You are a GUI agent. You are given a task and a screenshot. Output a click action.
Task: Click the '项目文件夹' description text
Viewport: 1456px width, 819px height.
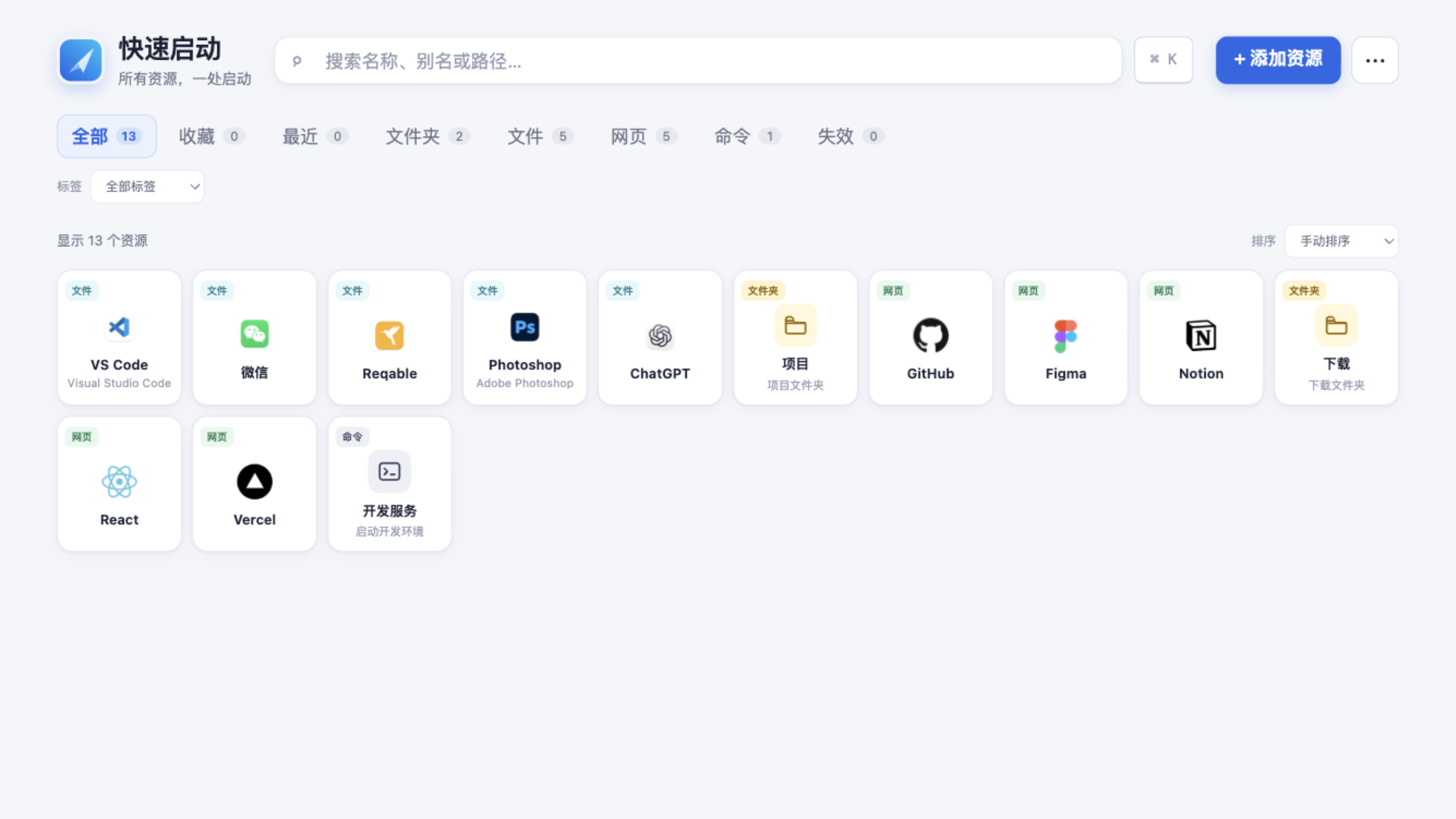pyautogui.click(x=795, y=386)
